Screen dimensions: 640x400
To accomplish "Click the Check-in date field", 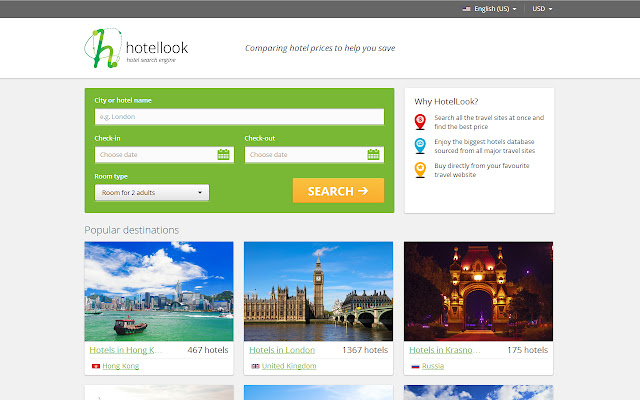I will click(164, 155).
